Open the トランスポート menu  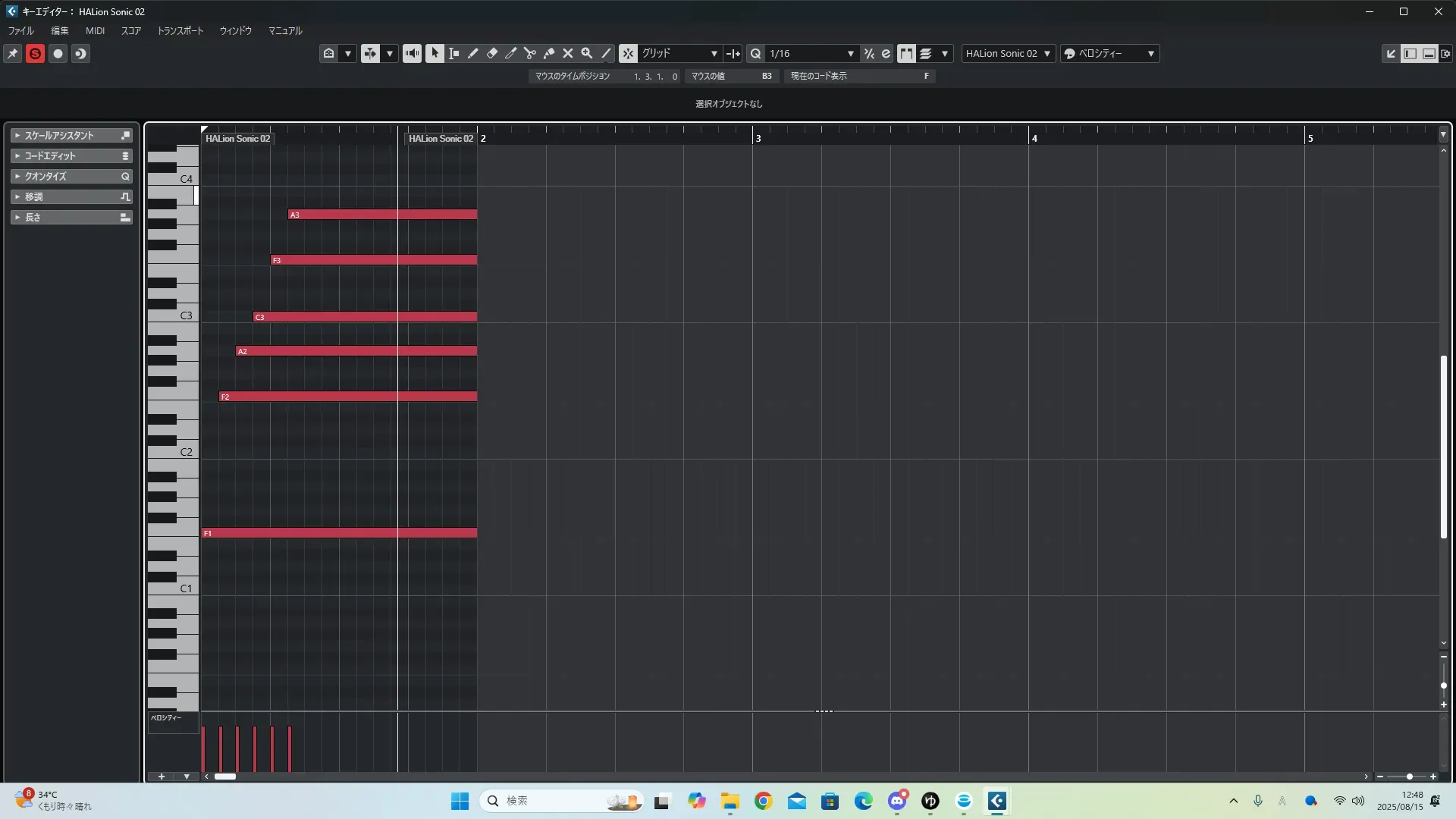click(180, 30)
